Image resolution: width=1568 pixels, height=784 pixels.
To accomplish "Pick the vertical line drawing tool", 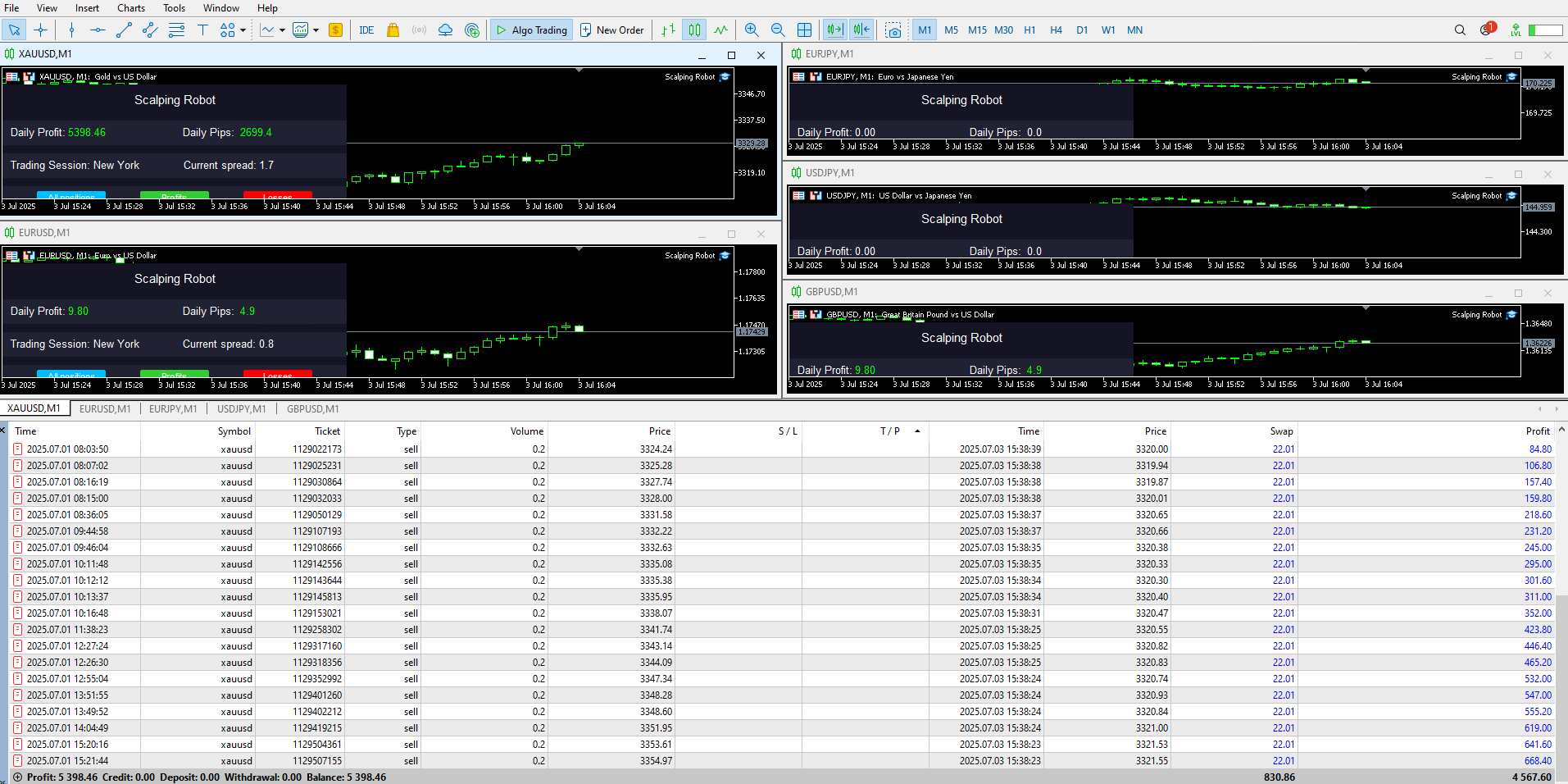I will tap(72, 30).
